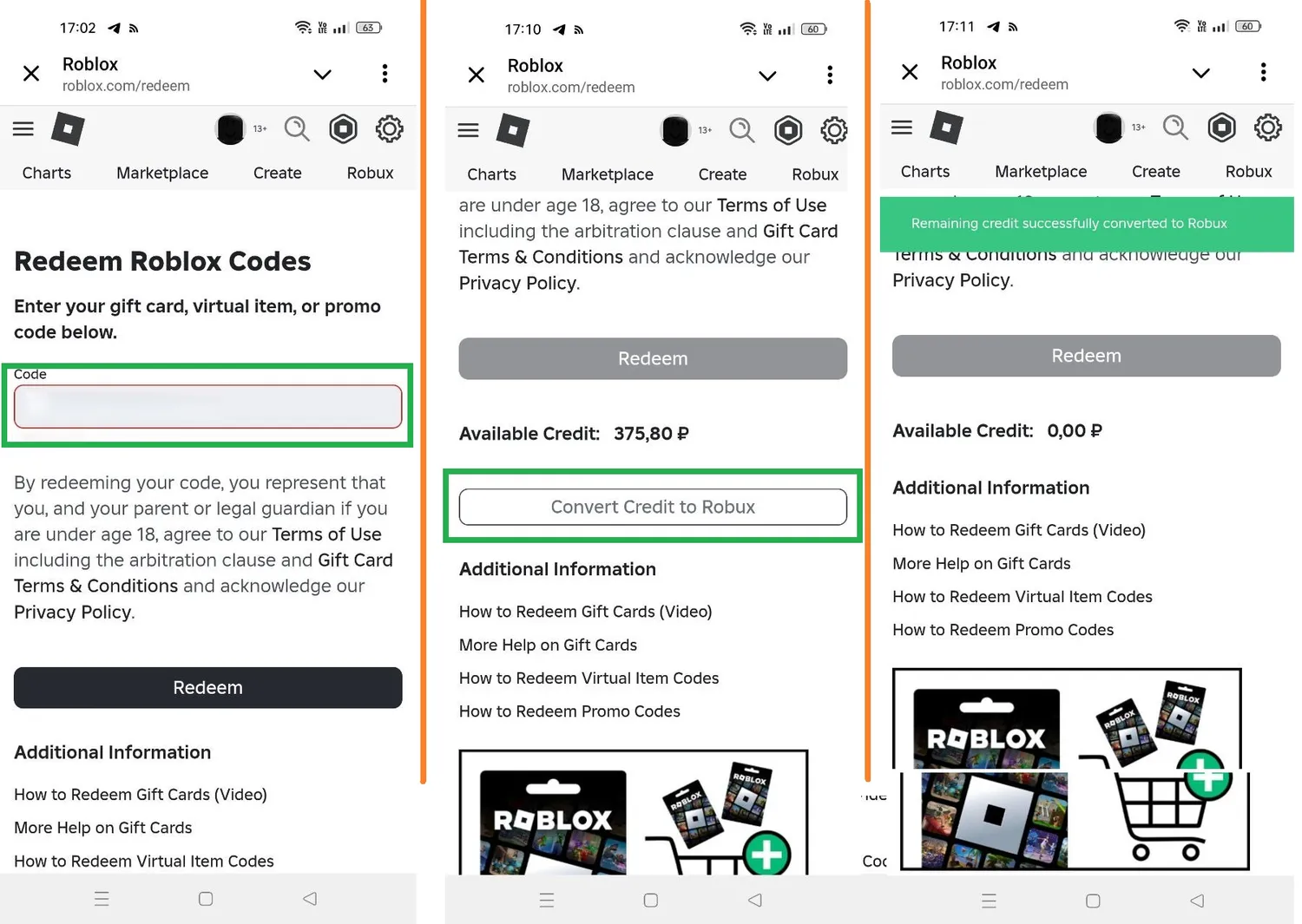This screenshot has width=1302, height=924.
Task: Tap the Roblox logo in the 17:10 screenshot
Action: pyautogui.click(x=513, y=131)
